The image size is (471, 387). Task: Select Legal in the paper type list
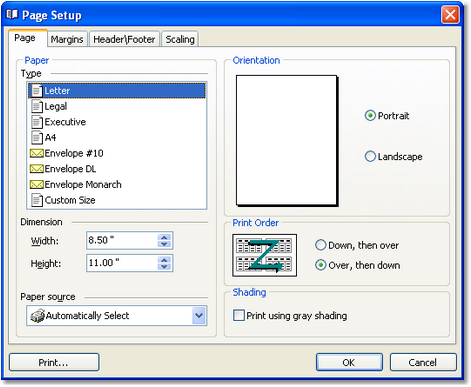117,106
